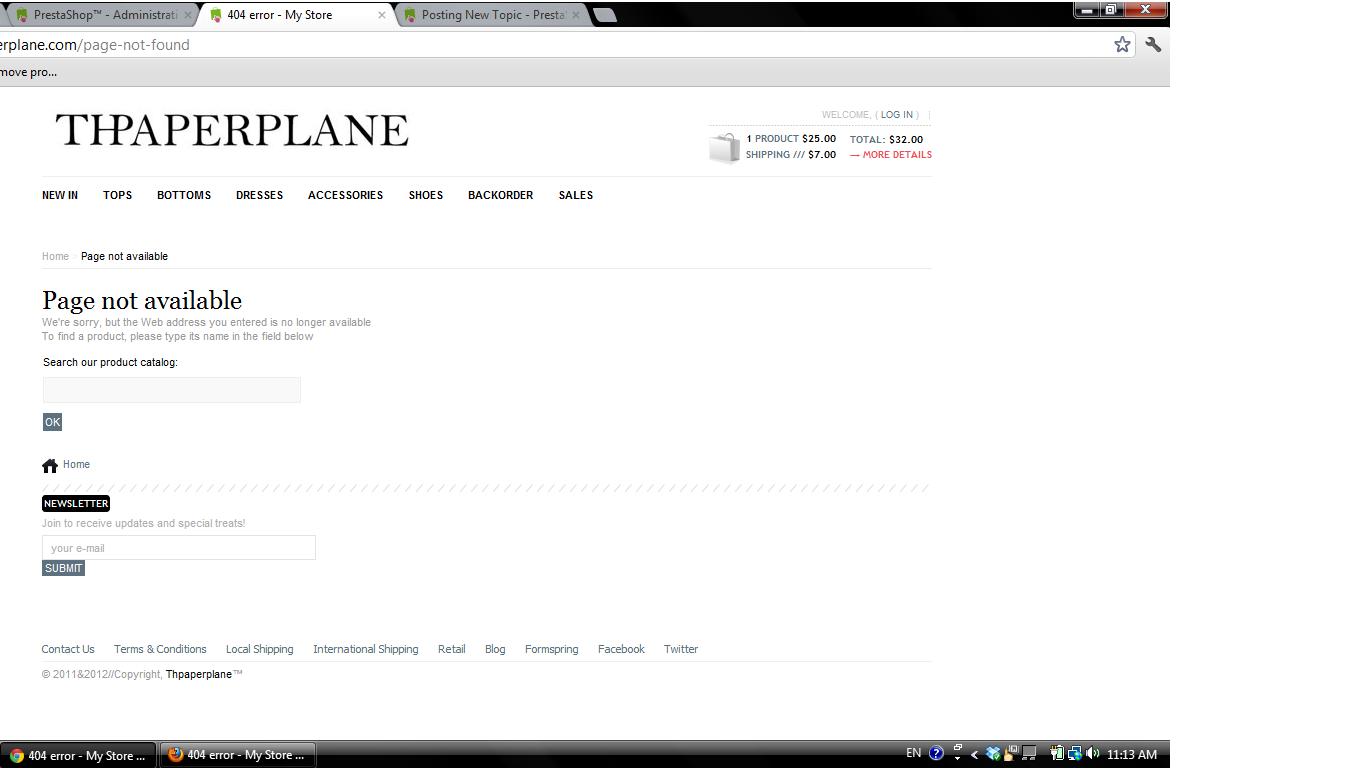Click the MORE DETAILS cart link
This screenshot has width=1366, height=768.
891,155
